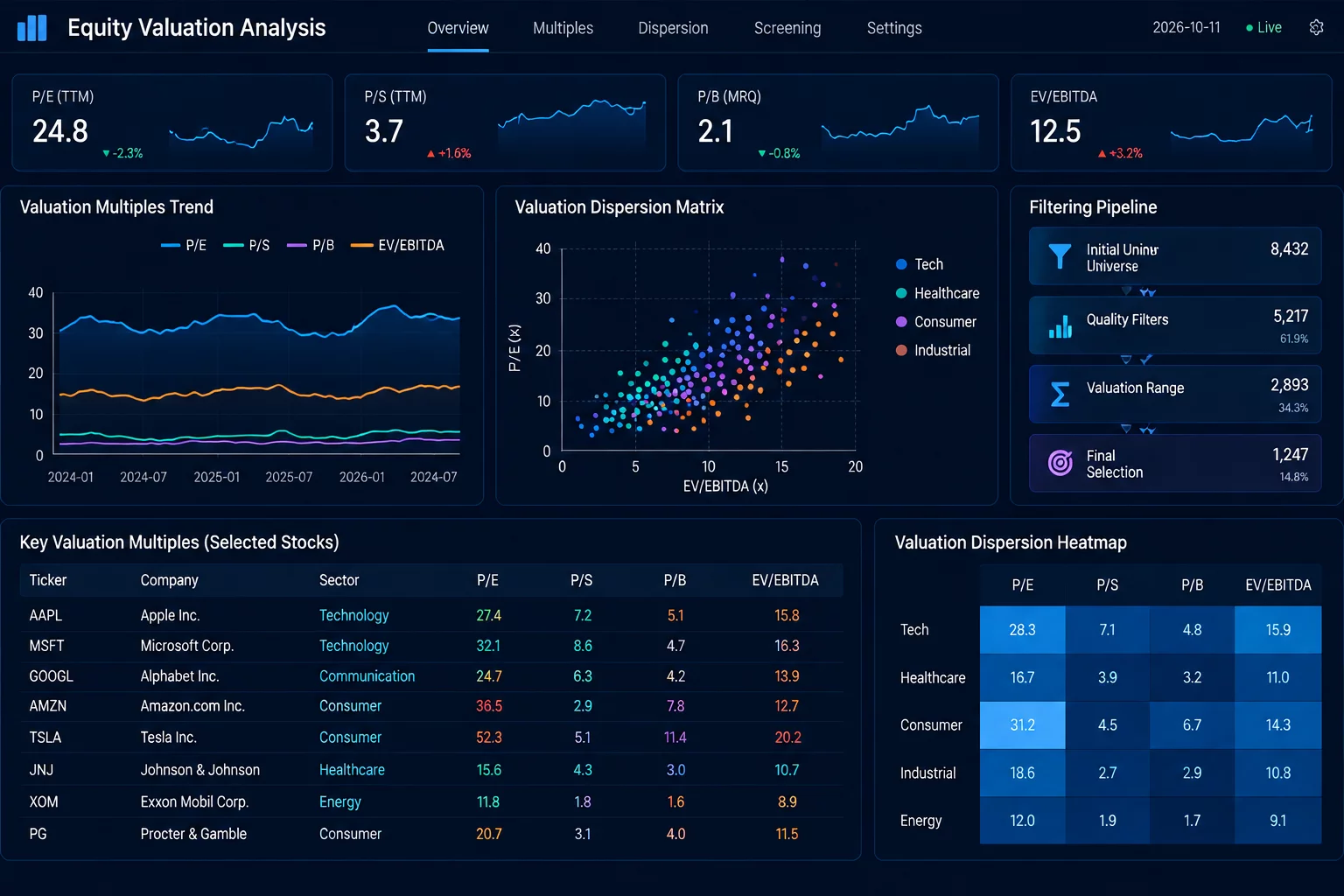Click Microsoft Corp. company name
Image resolution: width=1344 pixels, height=896 pixels.
point(187,646)
